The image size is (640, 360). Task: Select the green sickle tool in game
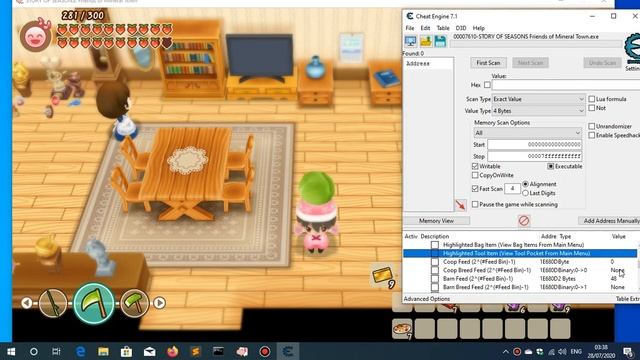tap(93, 303)
